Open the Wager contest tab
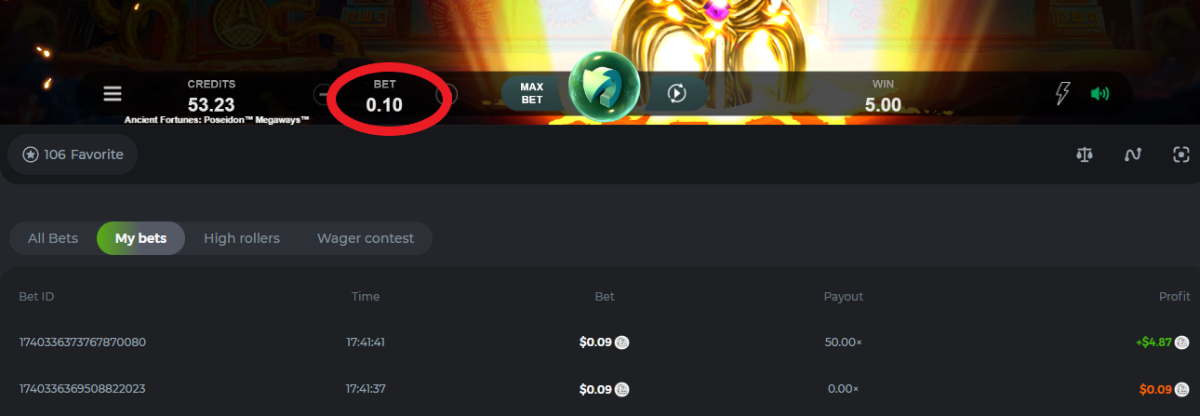The height and width of the screenshot is (416, 1200). (x=365, y=238)
